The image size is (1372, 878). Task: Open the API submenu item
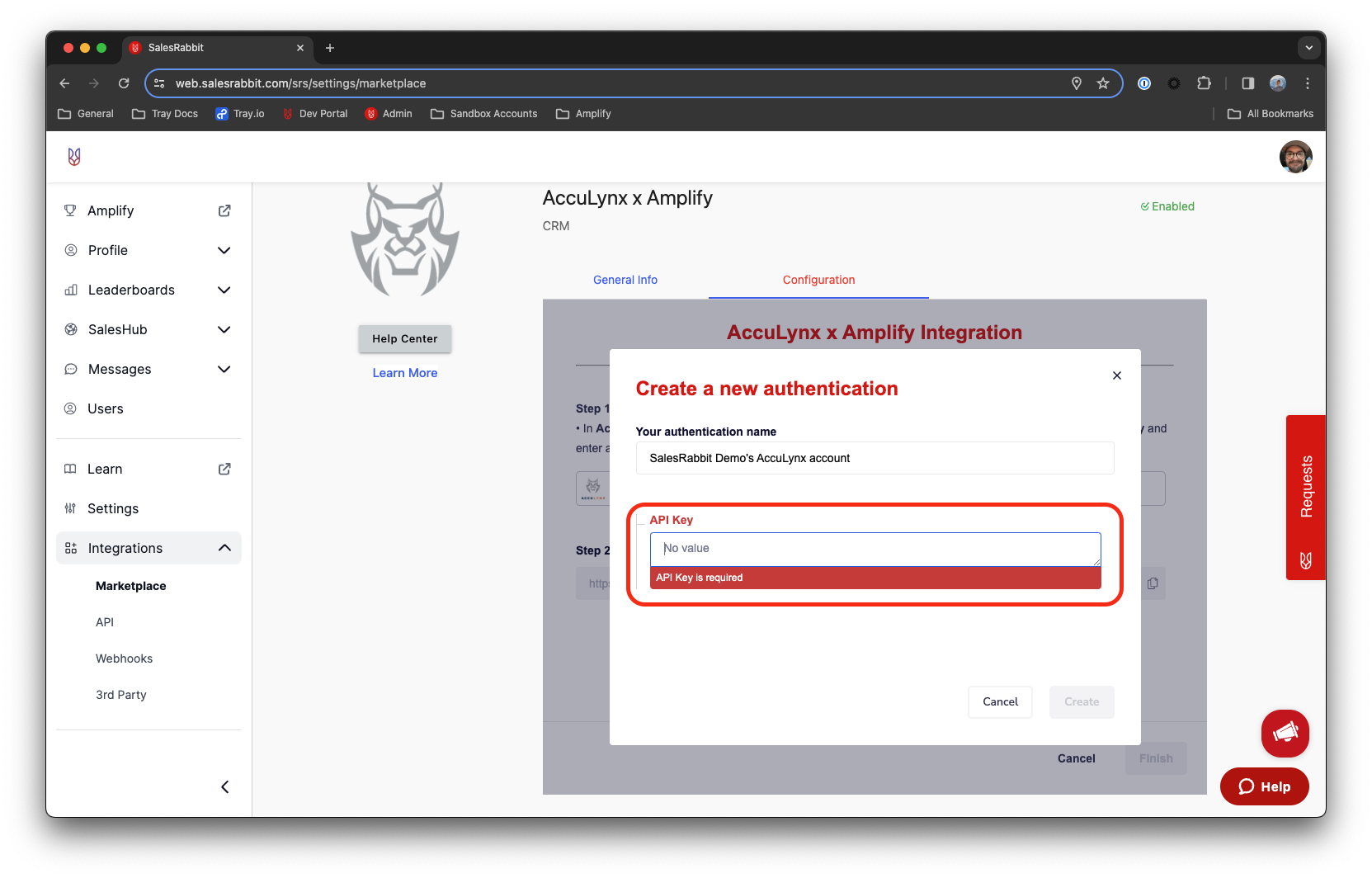105,622
